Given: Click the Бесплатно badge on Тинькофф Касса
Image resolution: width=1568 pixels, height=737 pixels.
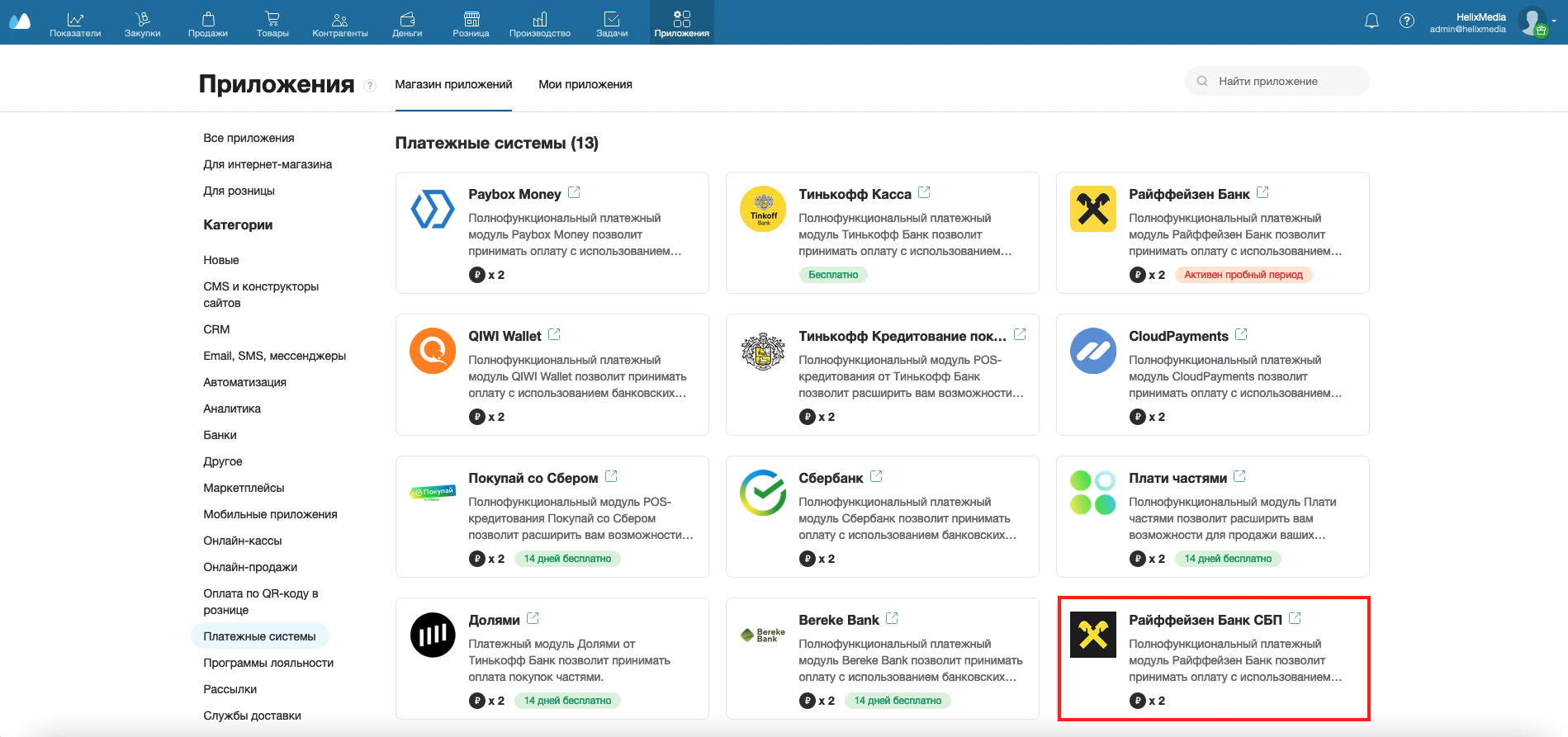Looking at the screenshot, I should pyautogui.click(x=833, y=275).
